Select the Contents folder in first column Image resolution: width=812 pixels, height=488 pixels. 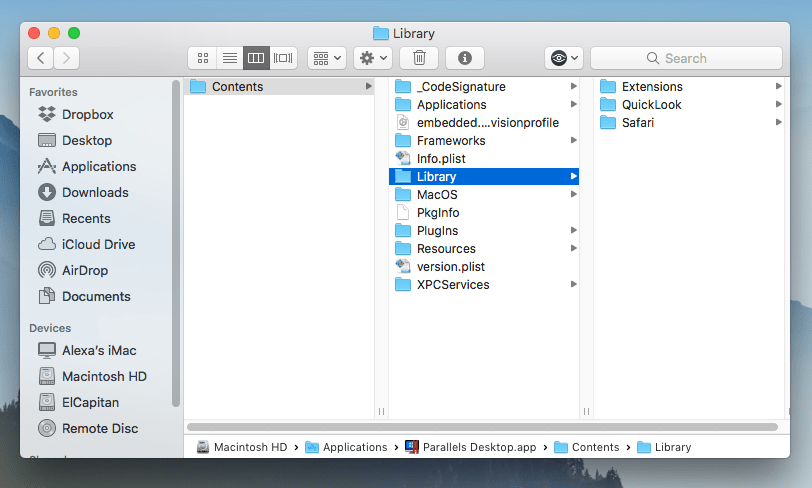(279, 87)
